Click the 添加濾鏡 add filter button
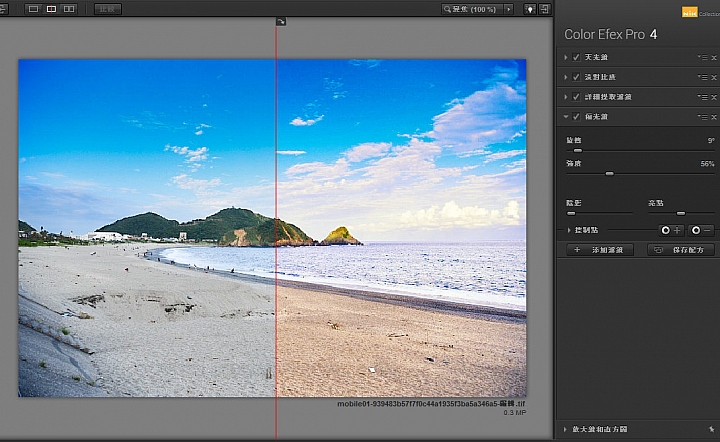The height and width of the screenshot is (442, 720). pos(600,250)
